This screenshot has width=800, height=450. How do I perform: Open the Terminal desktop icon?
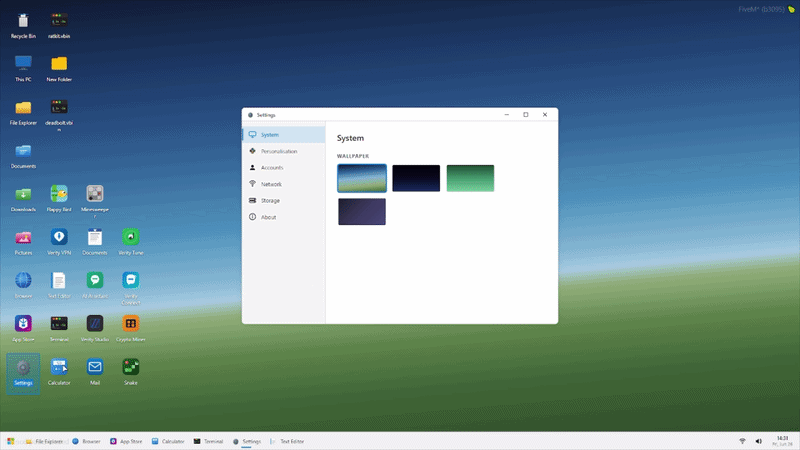[59, 329]
